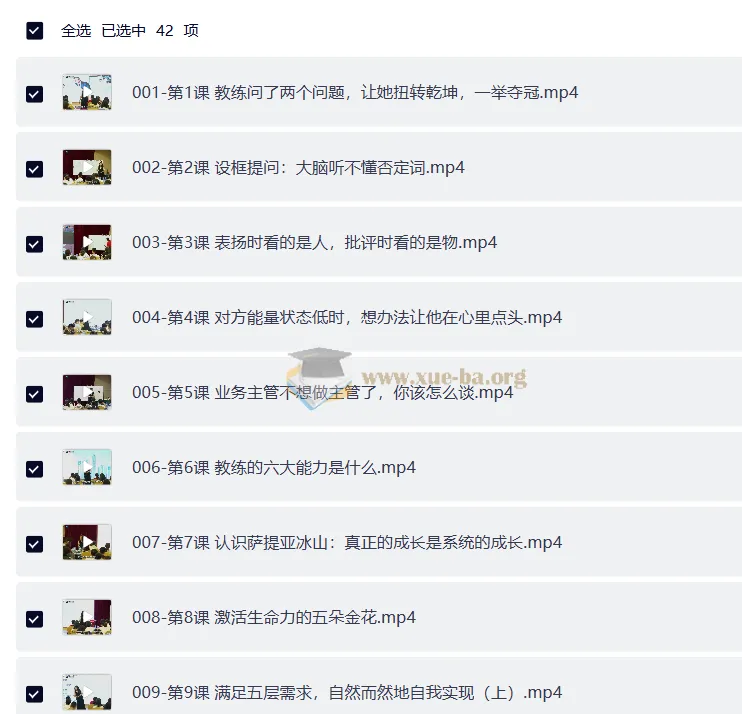Uncheck the checkbox for 001-第1课 video
This screenshot has height=714, width=742.
(x=35, y=94)
